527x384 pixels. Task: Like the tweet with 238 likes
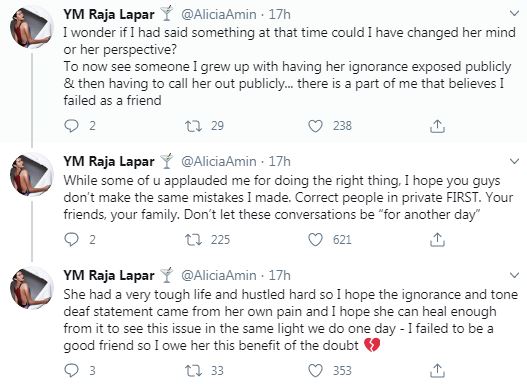(315, 126)
